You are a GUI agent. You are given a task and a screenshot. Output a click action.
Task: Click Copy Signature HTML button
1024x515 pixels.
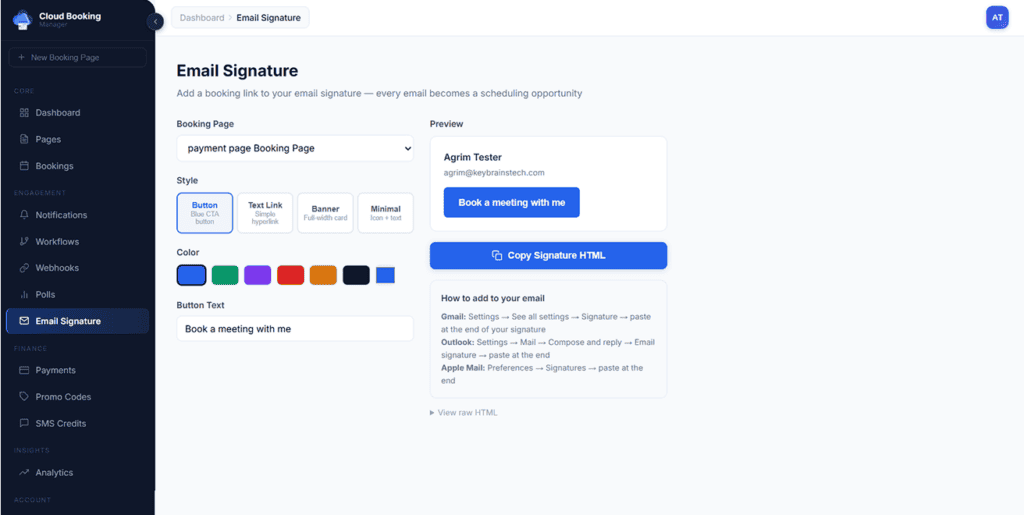click(x=548, y=255)
